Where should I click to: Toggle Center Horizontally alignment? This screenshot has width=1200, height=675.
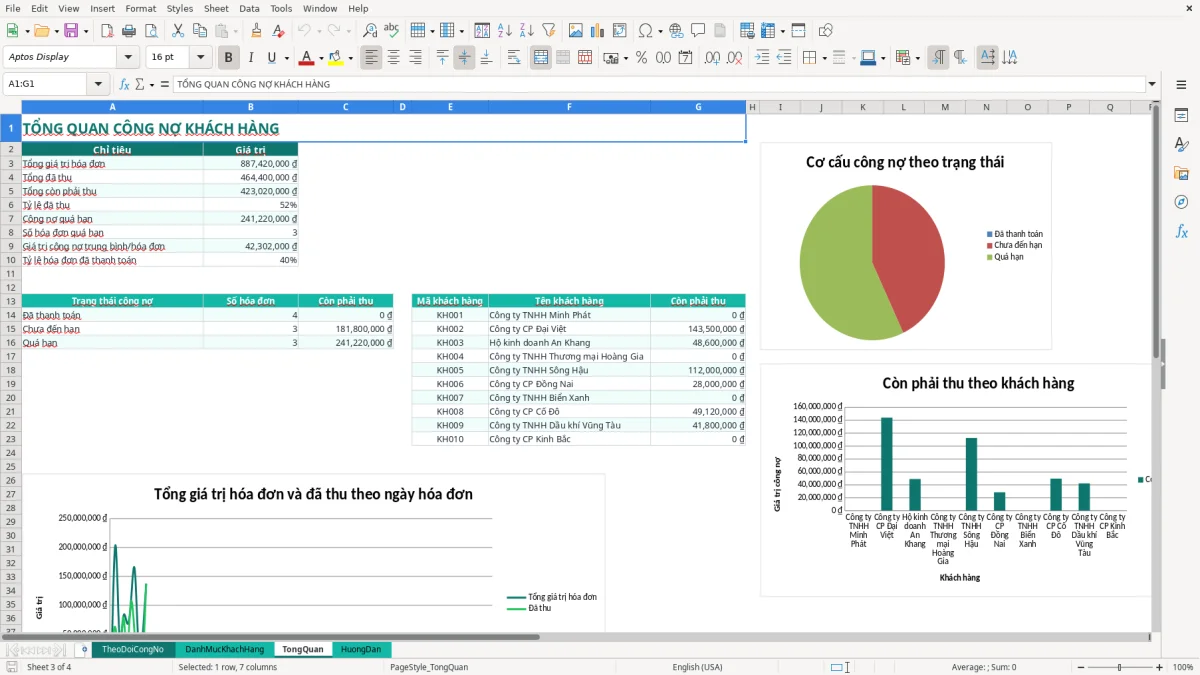pos(394,58)
